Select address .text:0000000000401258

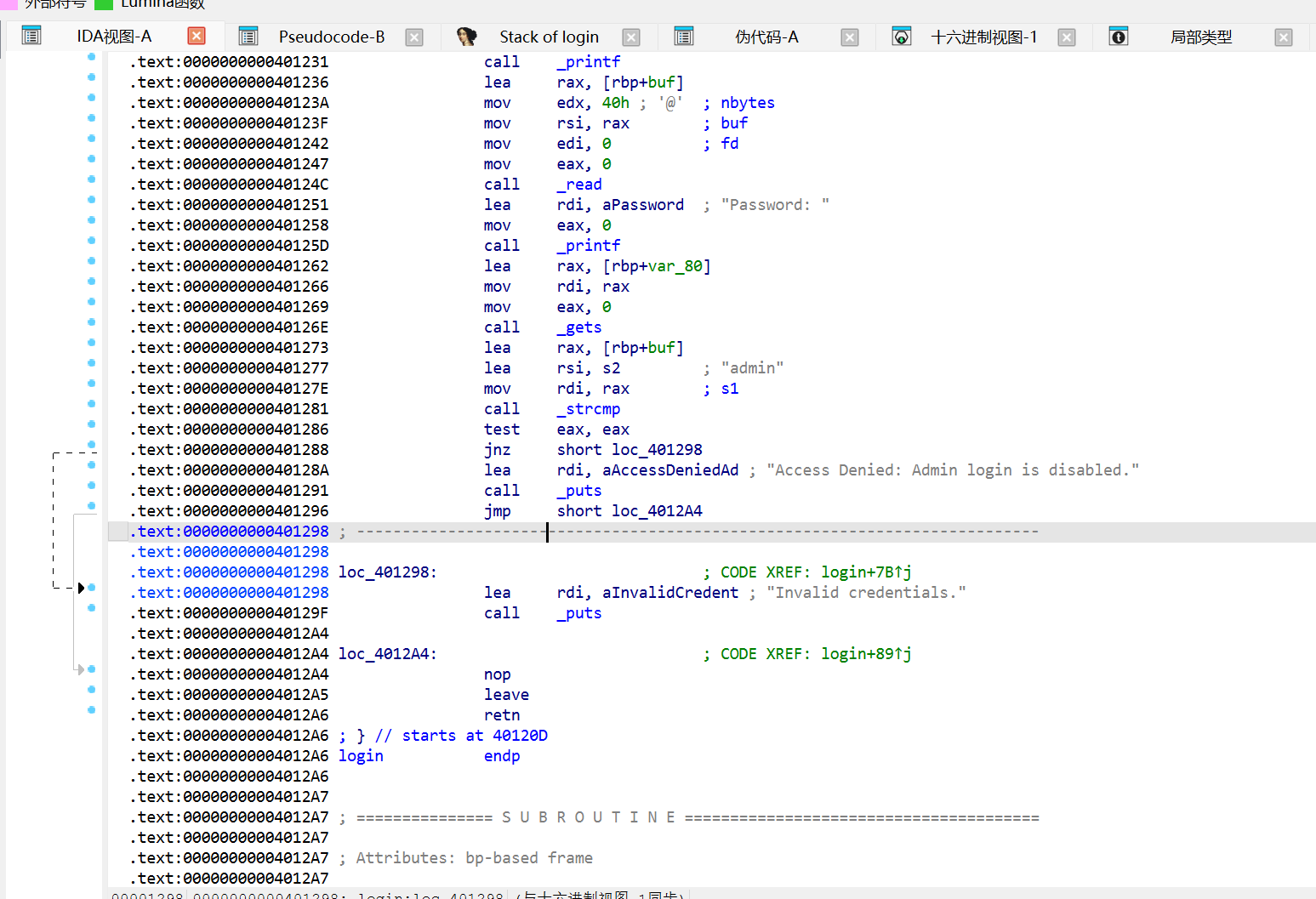(x=229, y=225)
